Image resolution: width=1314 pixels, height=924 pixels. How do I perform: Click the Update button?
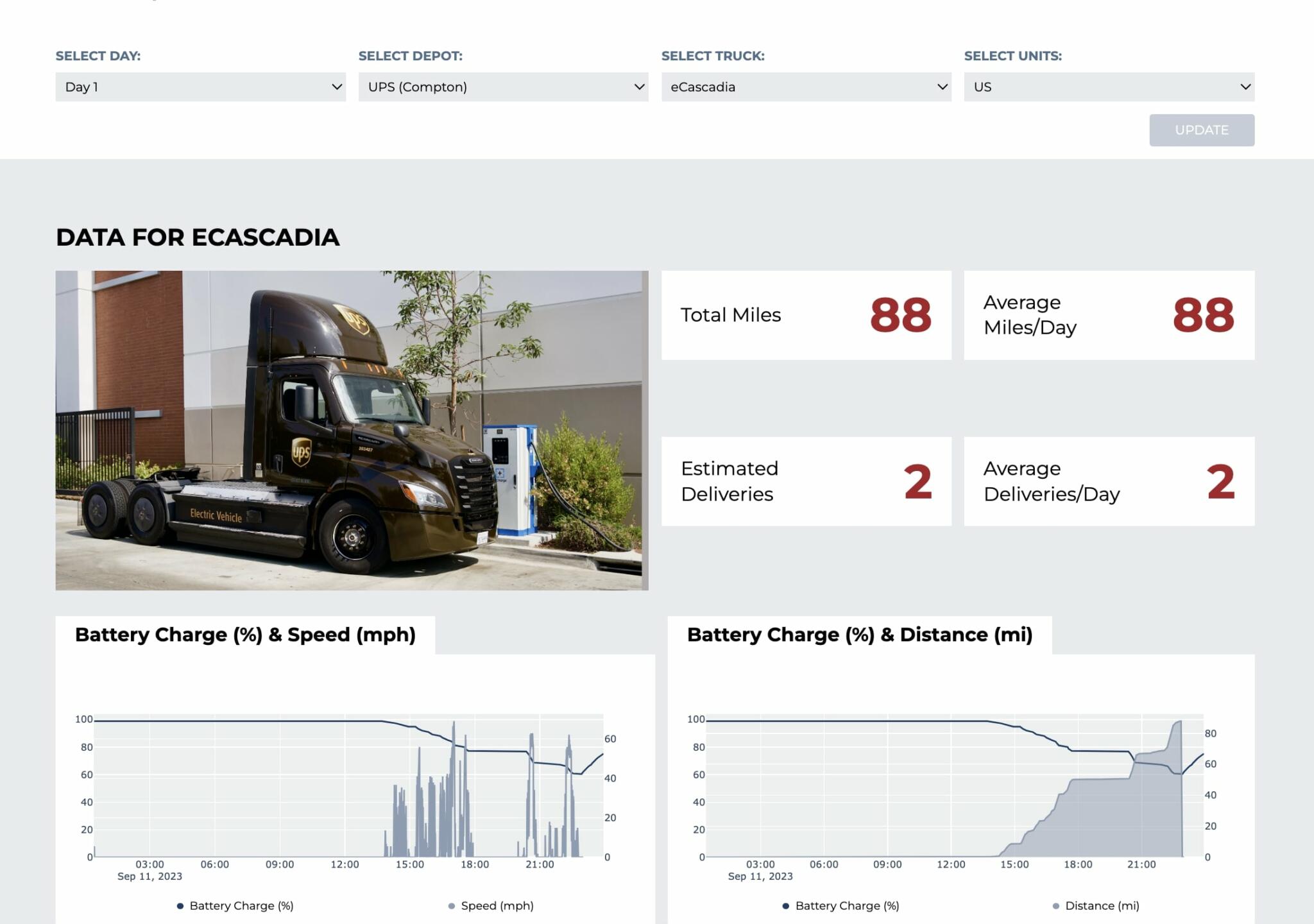click(1201, 130)
